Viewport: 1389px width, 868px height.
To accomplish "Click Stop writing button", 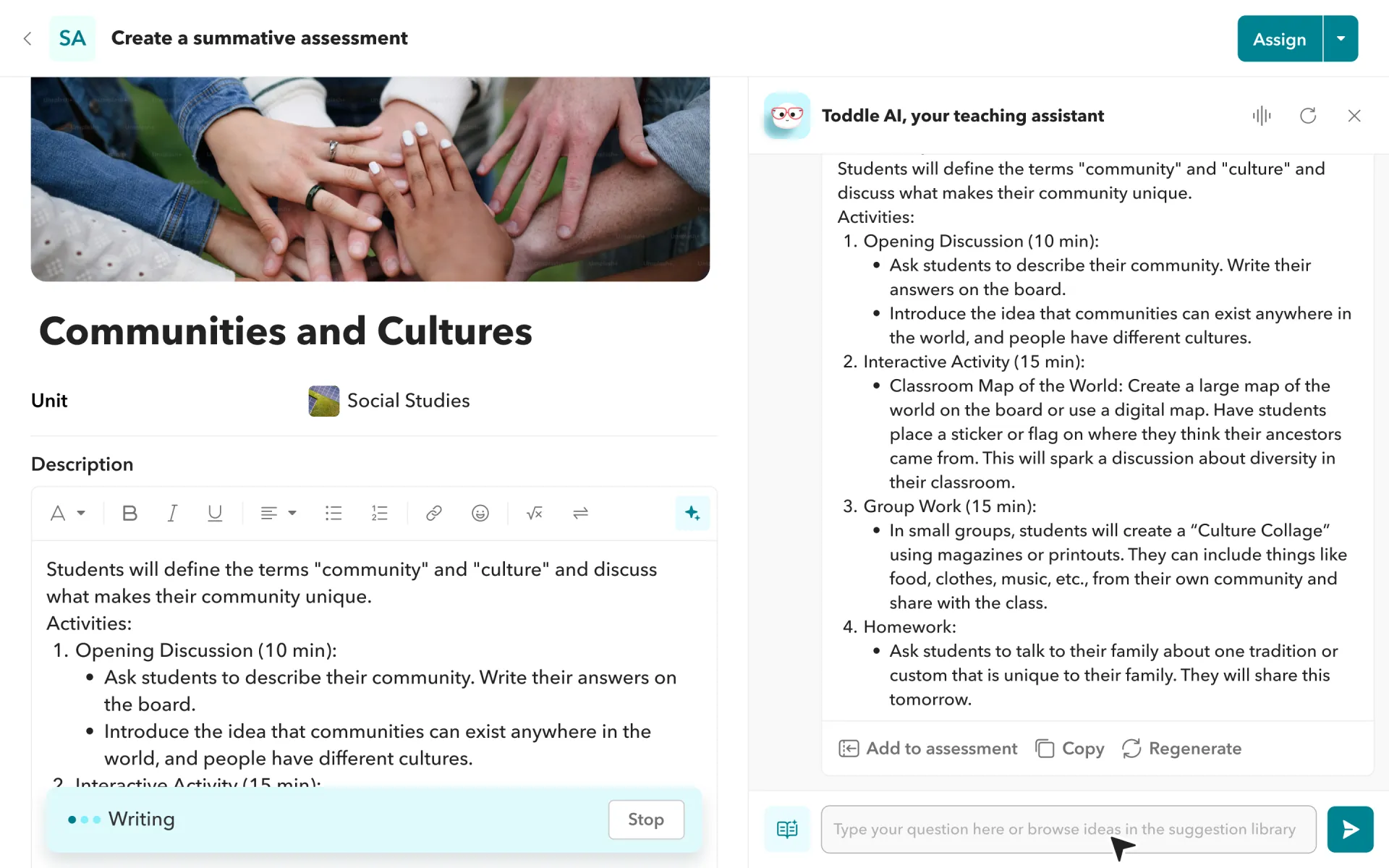I will click(x=646, y=819).
